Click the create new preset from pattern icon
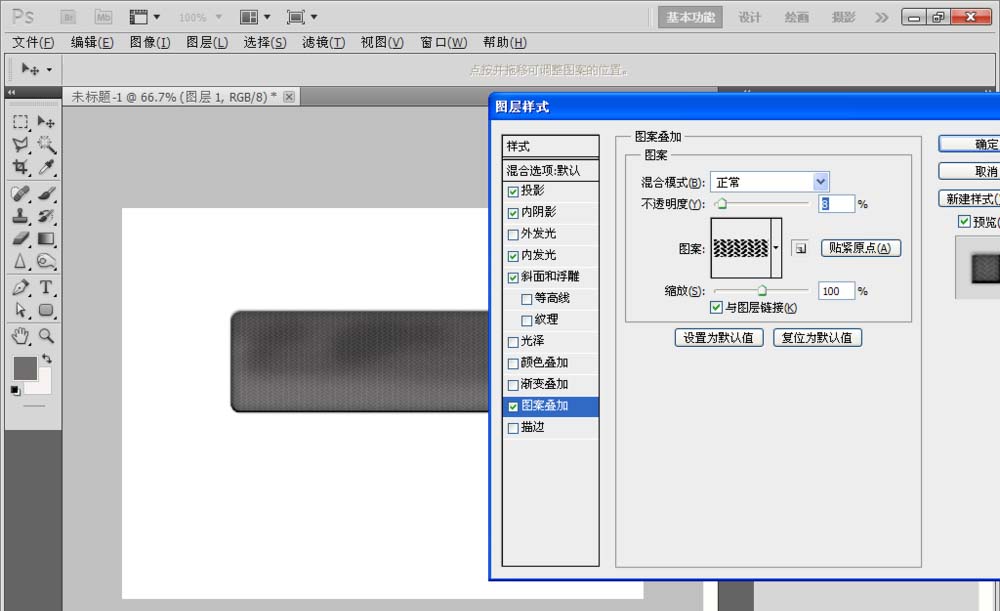 (x=800, y=248)
